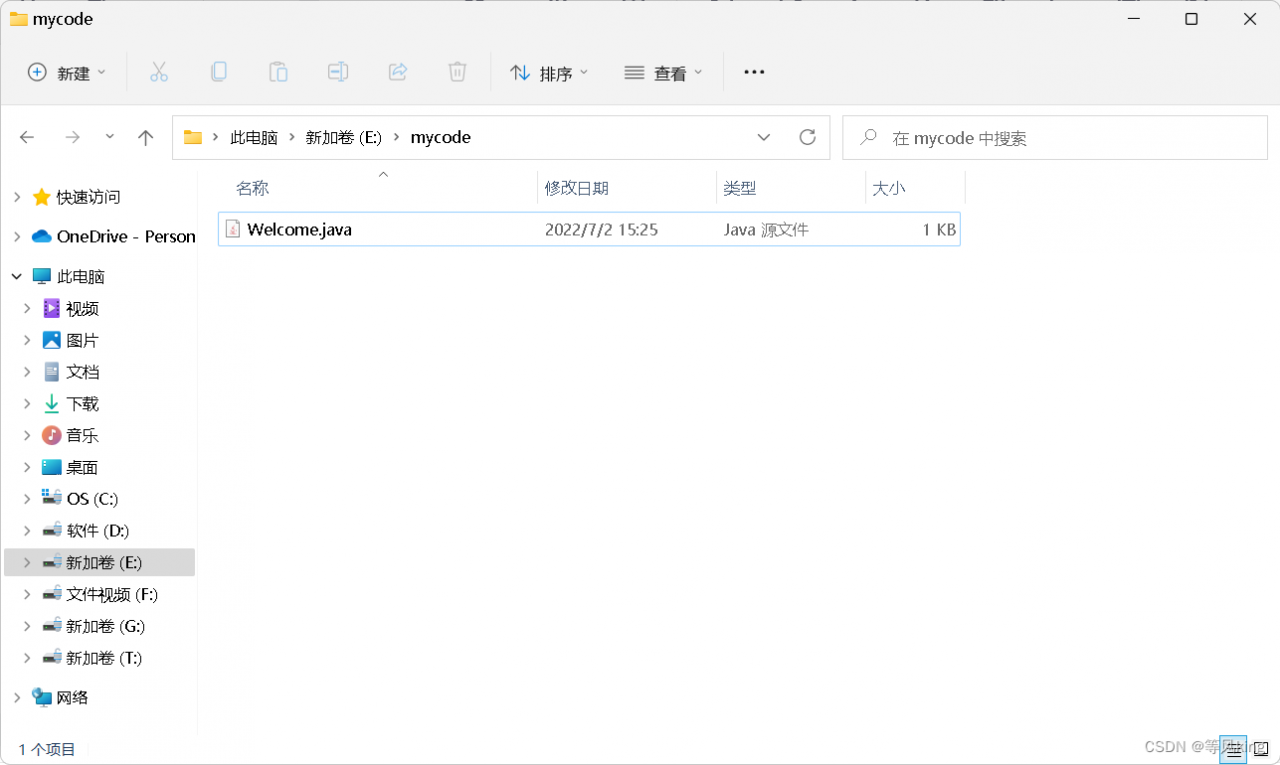Select 新加卷 (T:) in the sidebar

point(100,658)
